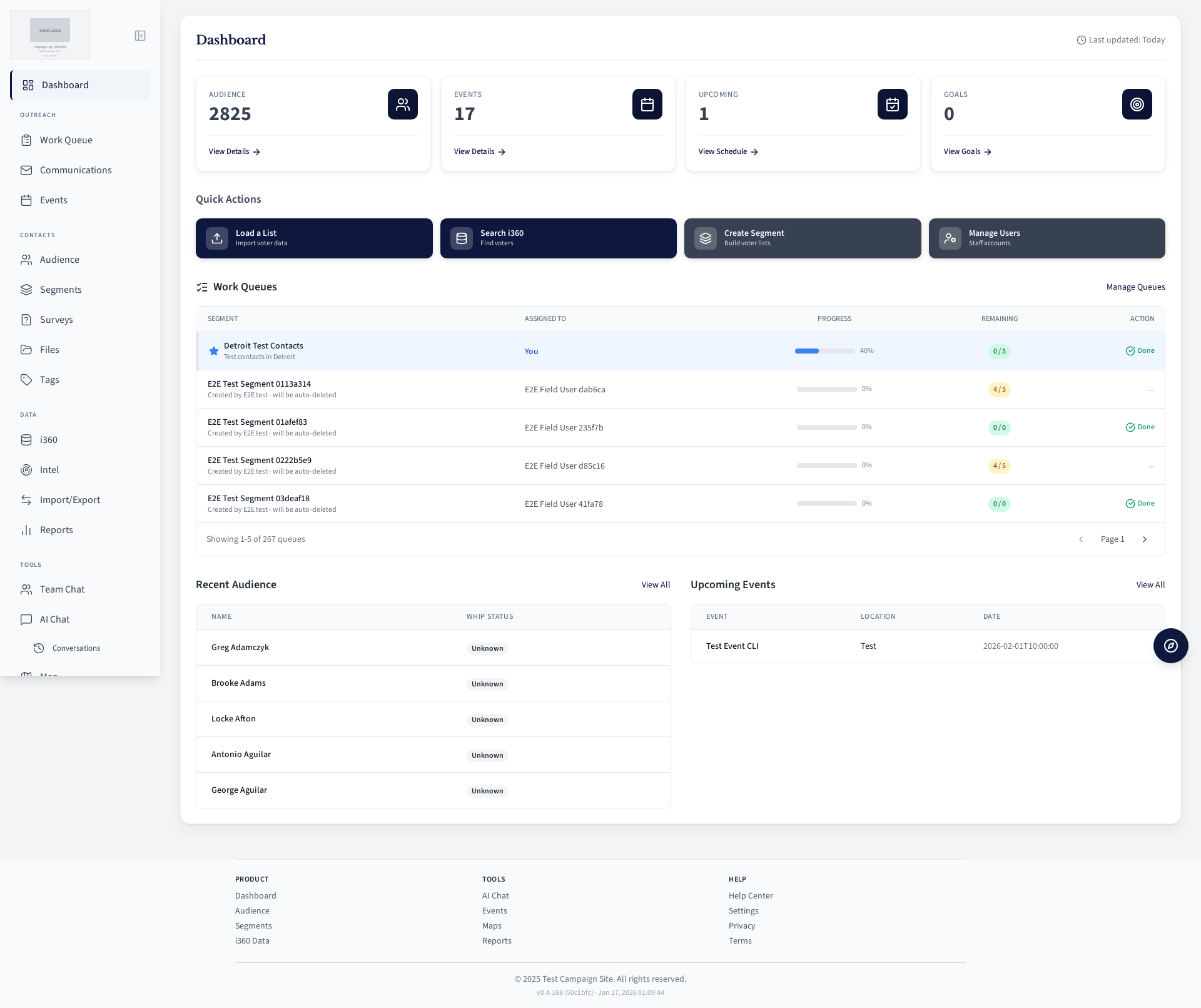This screenshot has width=1201, height=1008.
Task: Select Import/Export in sidebar
Action: tap(69, 500)
